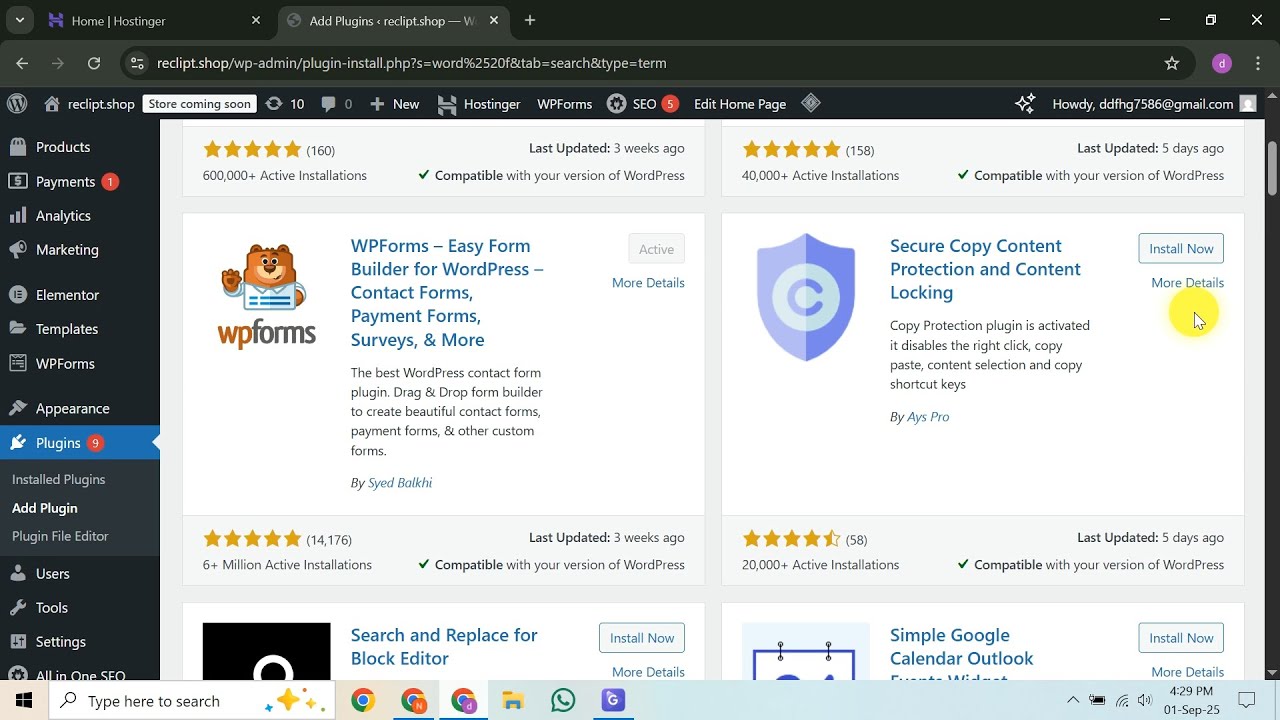The image size is (1280, 720).
Task: Install Simple Google Calendar Outlook plugin
Action: [x=1181, y=638]
